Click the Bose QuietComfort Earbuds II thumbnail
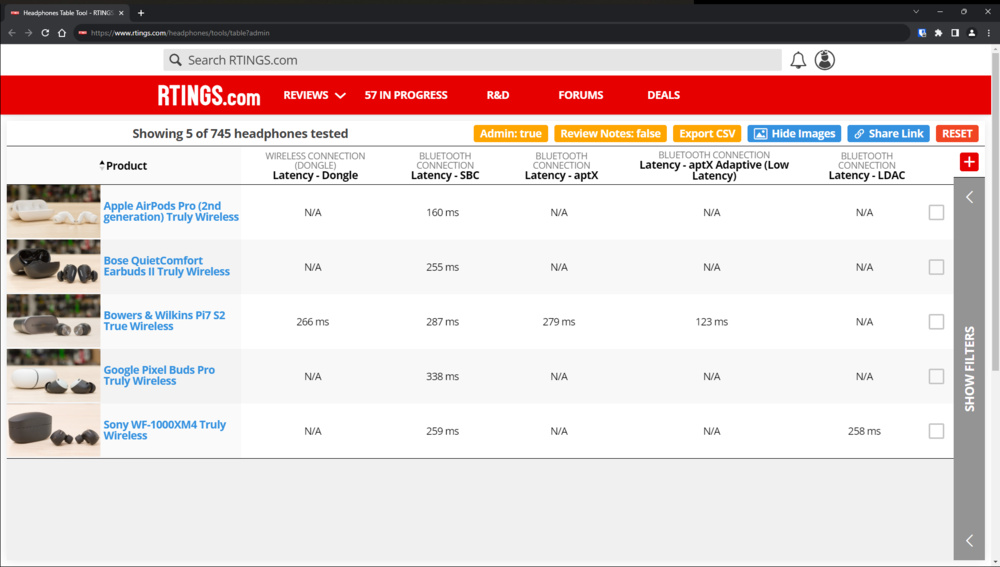Image resolution: width=1000 pixels, height=567 pixels. pos(54,267)
